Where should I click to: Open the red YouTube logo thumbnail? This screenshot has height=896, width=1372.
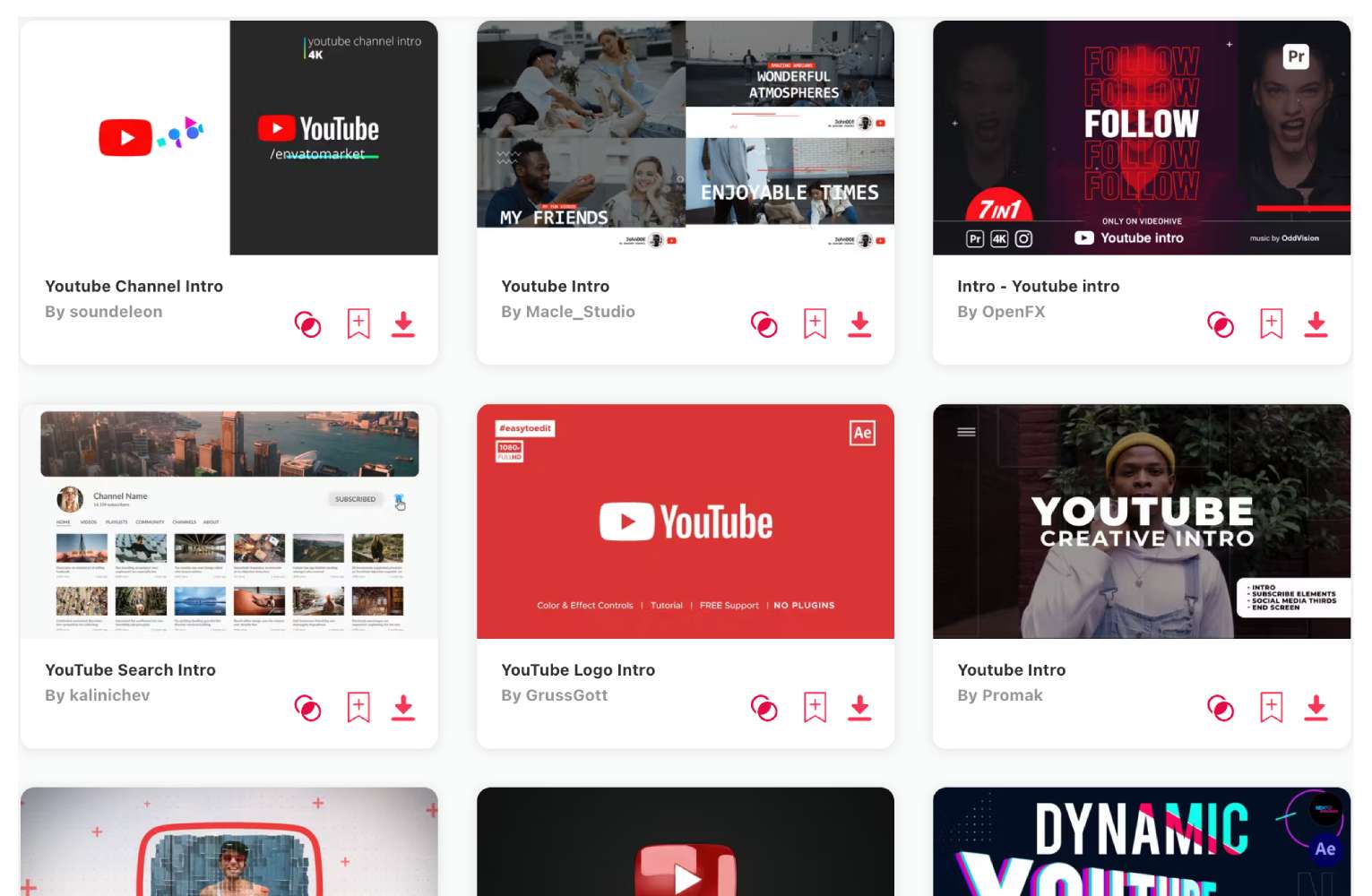(x=686, y=521)
